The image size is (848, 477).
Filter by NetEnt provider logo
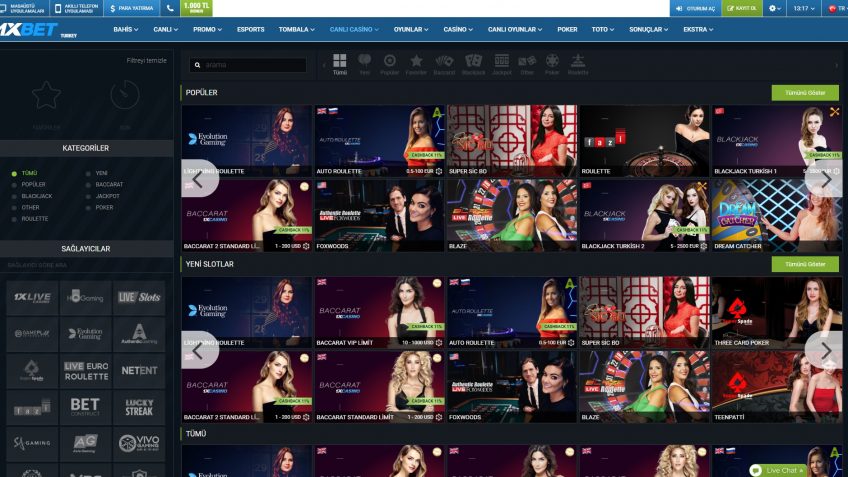coord(139,370)
